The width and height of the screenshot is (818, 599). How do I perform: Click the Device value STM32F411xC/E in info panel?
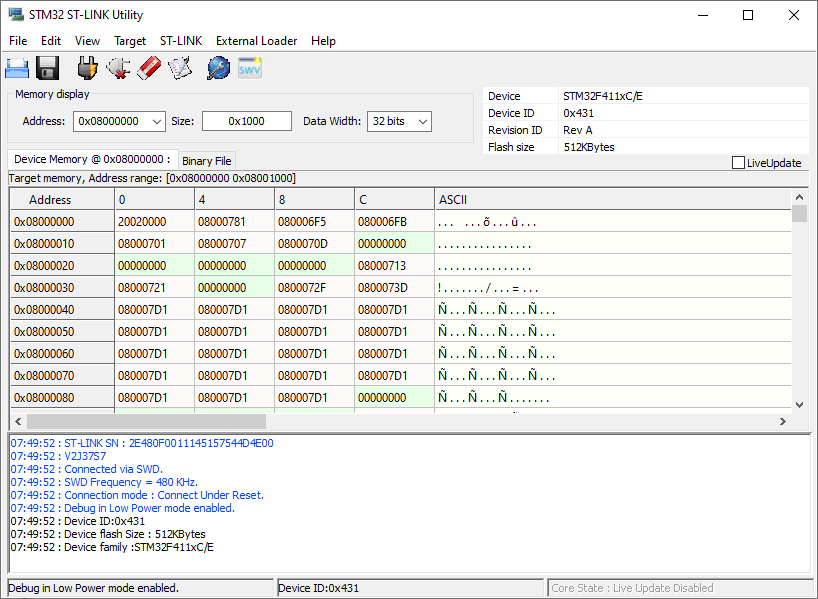click(x=603, y=96)
